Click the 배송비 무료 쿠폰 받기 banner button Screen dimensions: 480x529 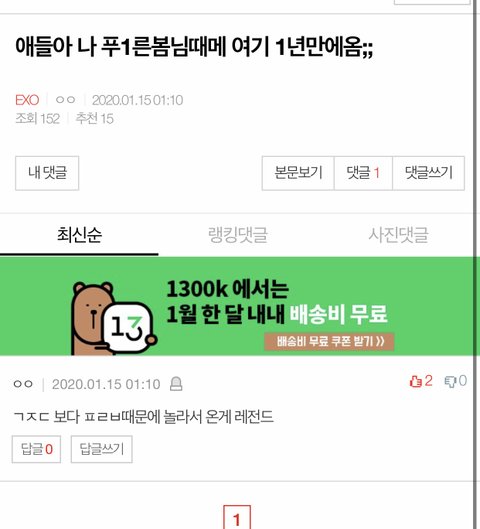point(329,341)
